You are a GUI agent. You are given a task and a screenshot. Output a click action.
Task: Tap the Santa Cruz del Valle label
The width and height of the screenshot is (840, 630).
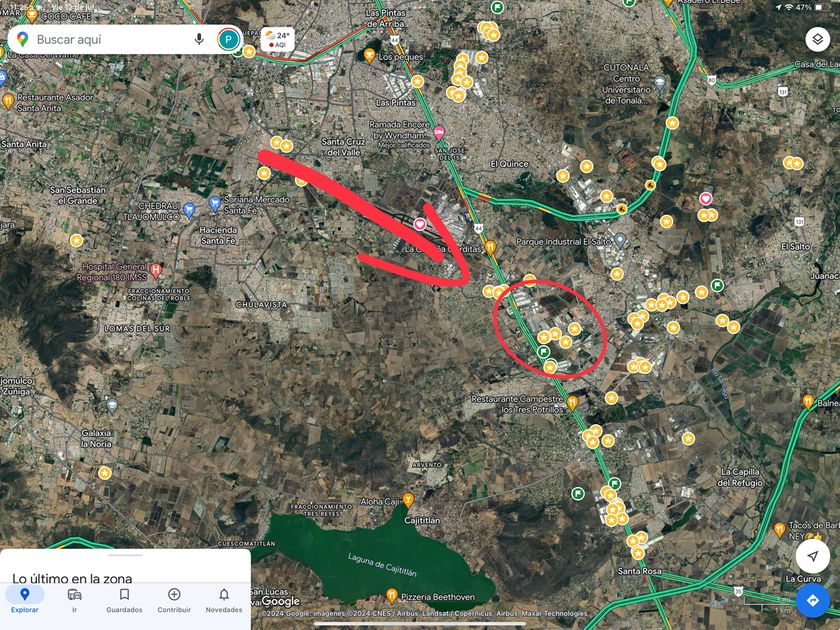click(343, 147)
